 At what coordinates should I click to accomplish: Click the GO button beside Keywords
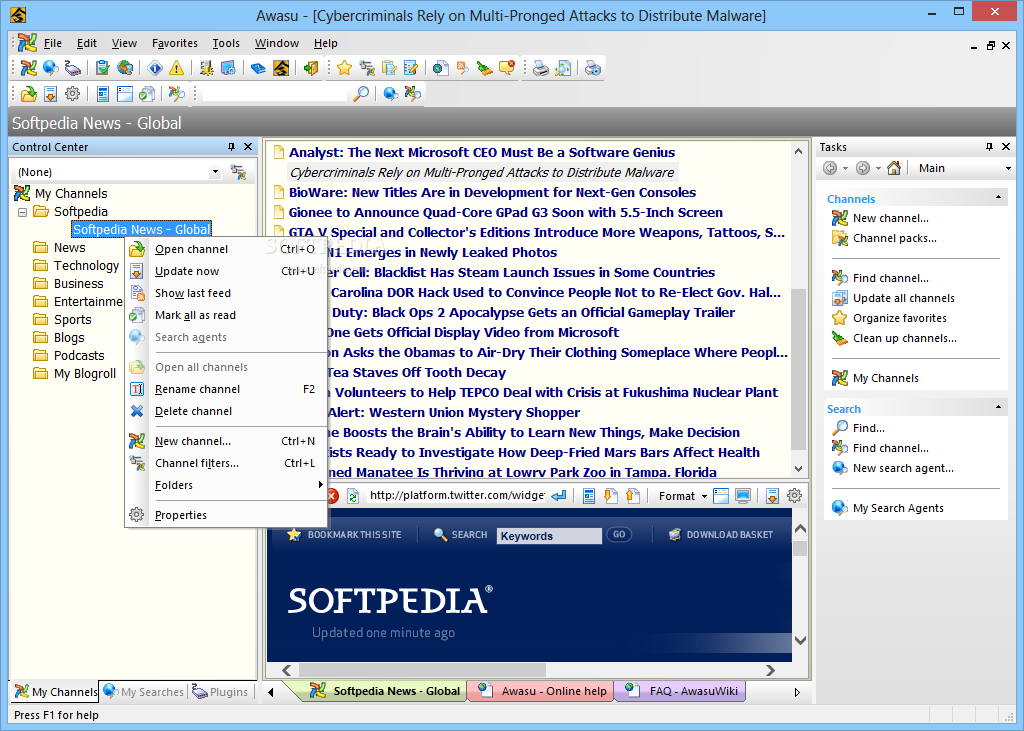pos(618,534)
